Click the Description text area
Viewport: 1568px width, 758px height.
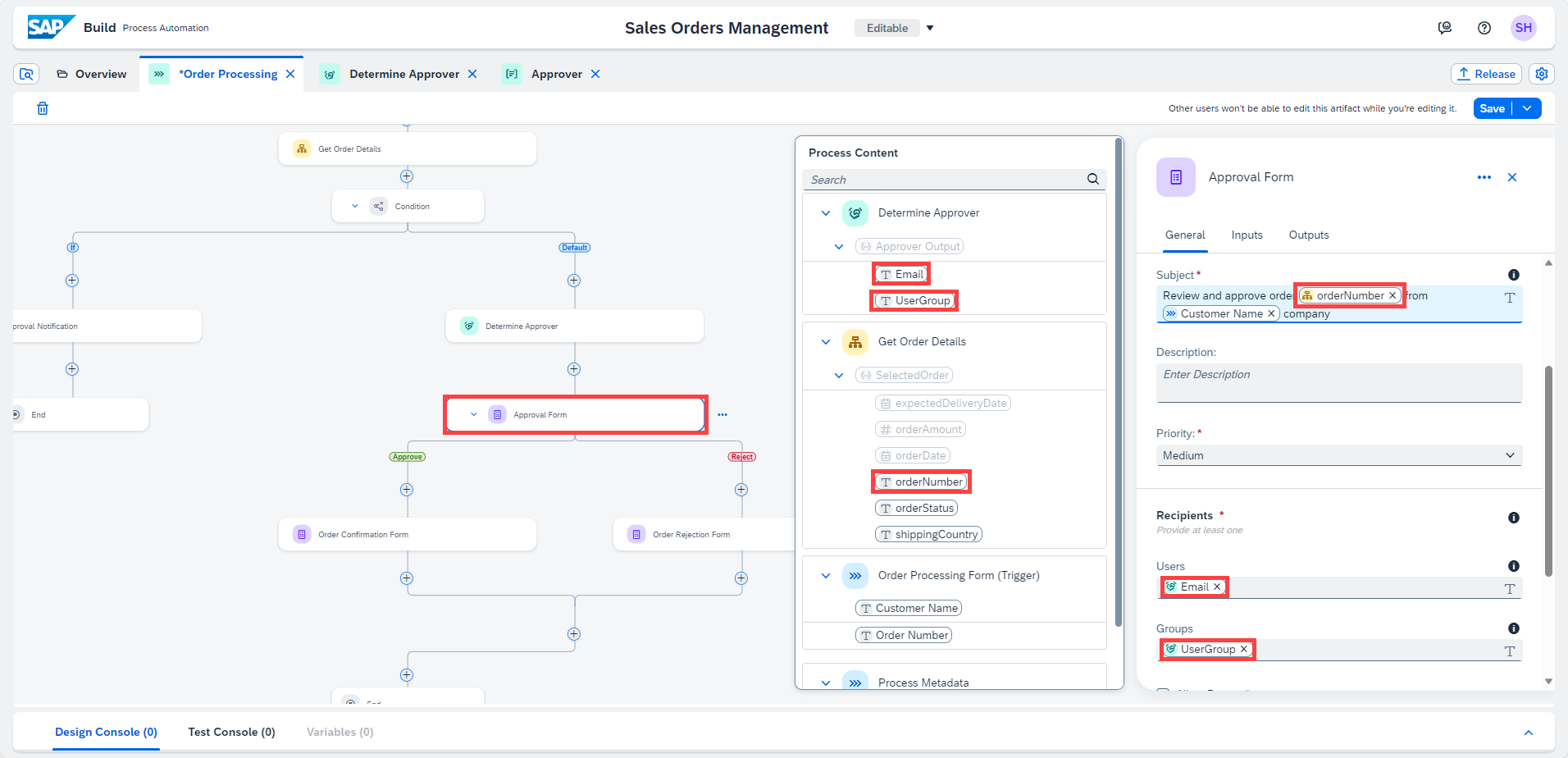[1338, 383]
